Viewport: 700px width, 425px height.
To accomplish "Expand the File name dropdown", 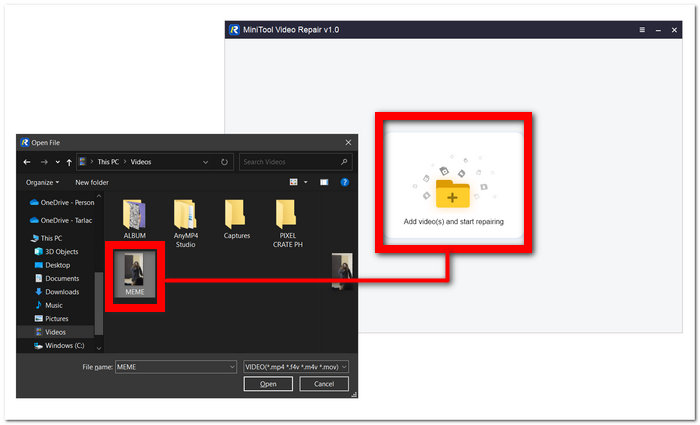I will 232,367.
